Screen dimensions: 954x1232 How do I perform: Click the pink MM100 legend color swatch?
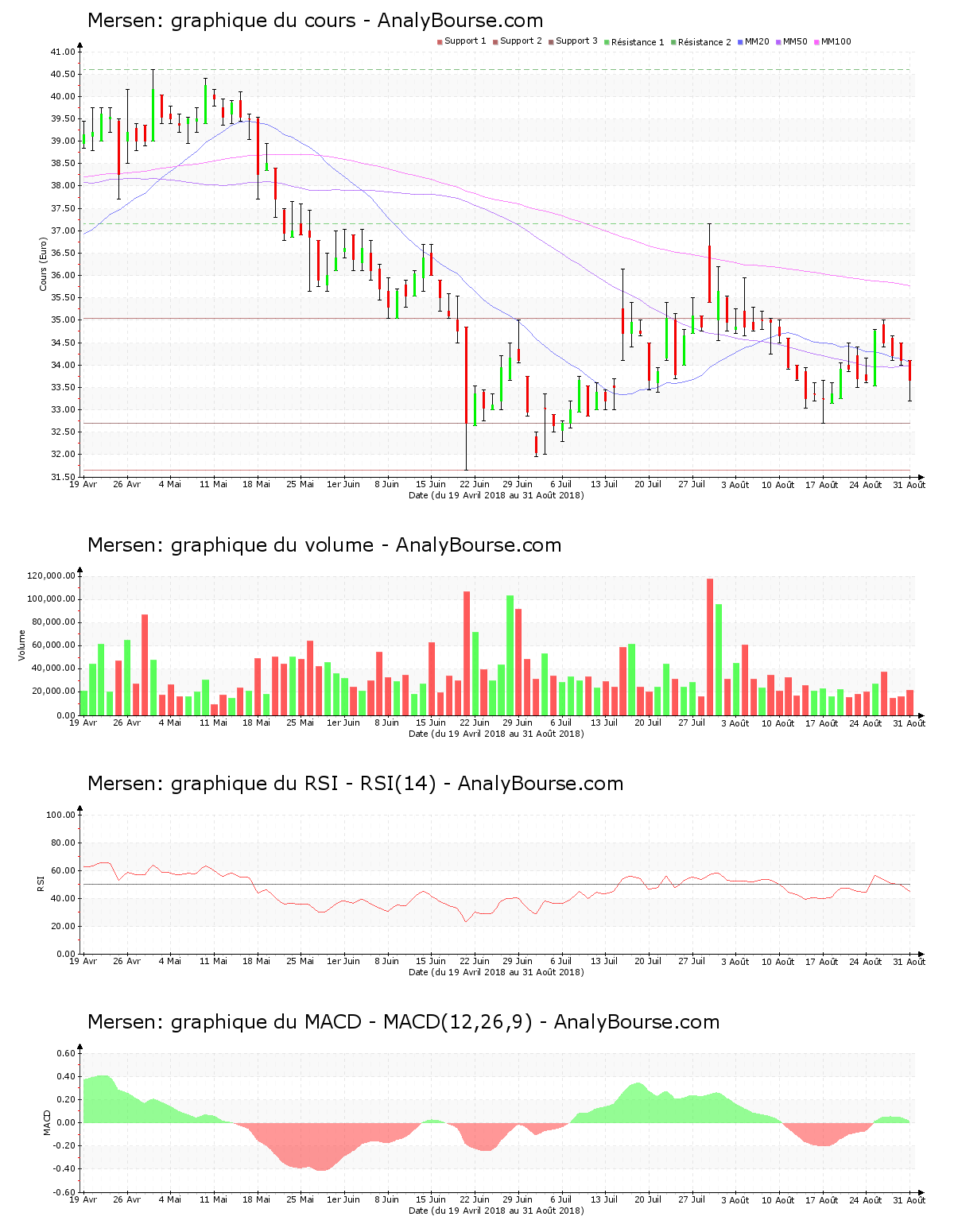click(x=816, y=42)
